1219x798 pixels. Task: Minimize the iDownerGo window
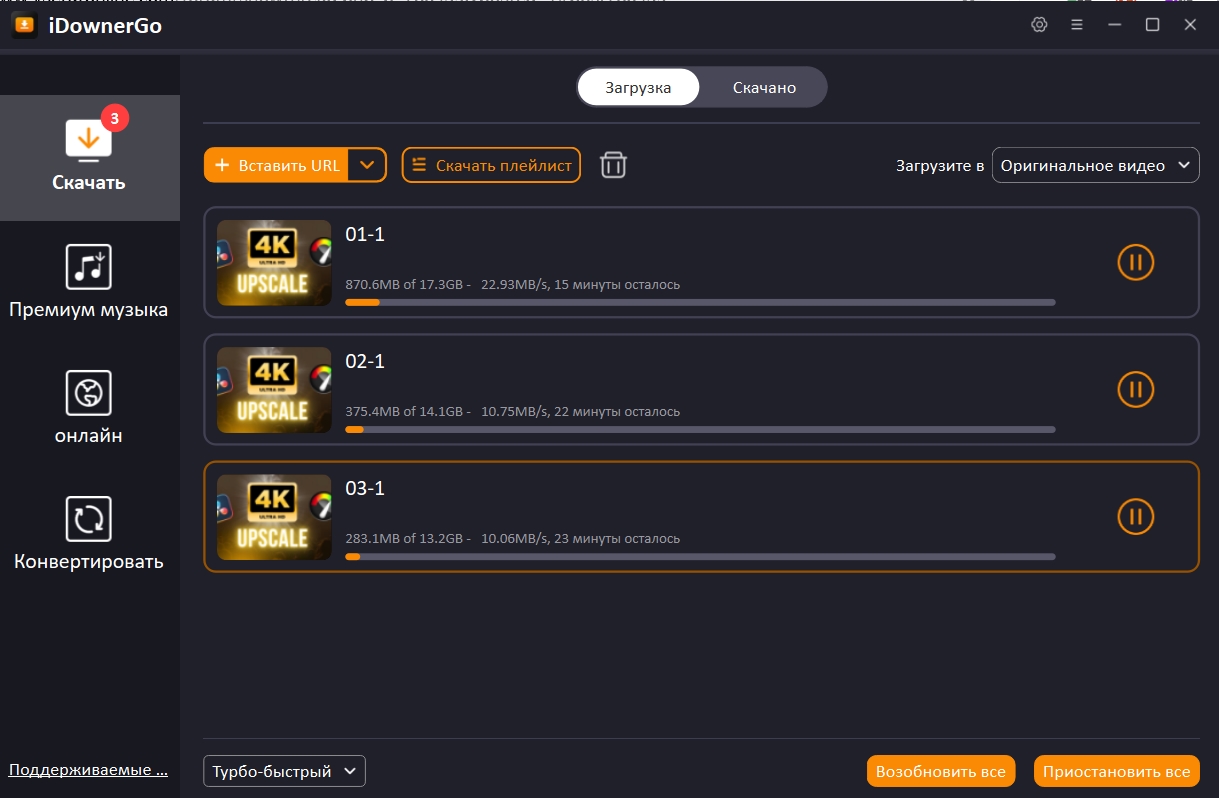pos(1115,25)
